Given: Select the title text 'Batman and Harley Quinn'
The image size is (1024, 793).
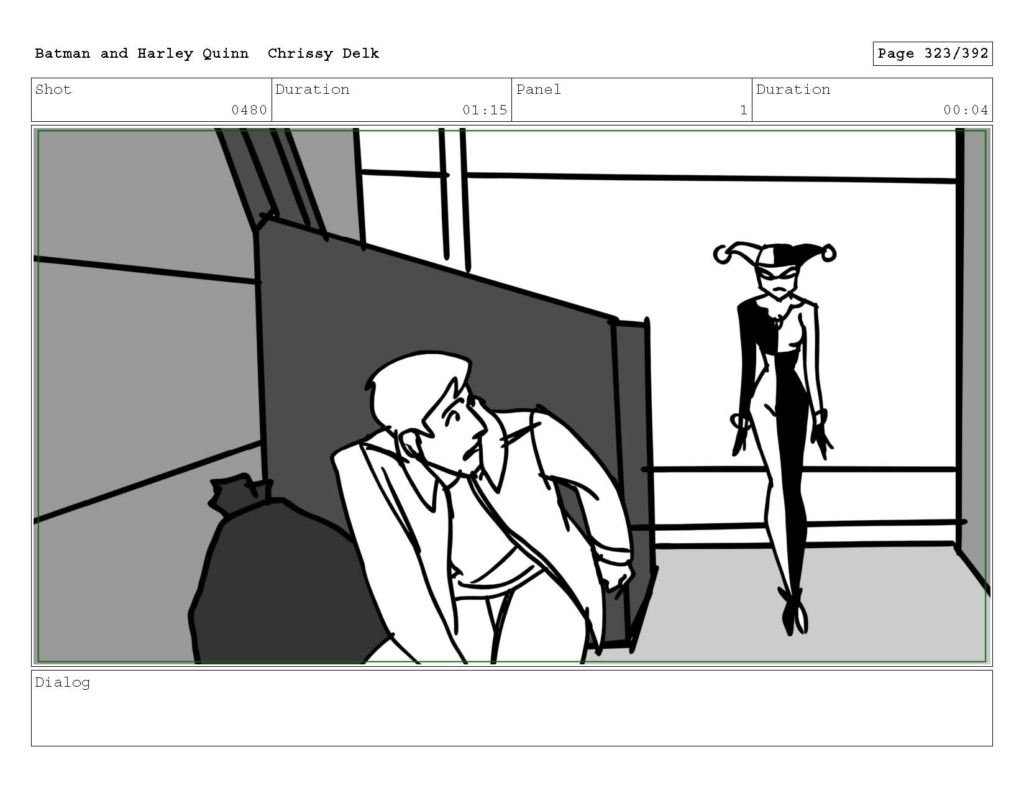Looking at the screenshot, I should coord(141,54).
